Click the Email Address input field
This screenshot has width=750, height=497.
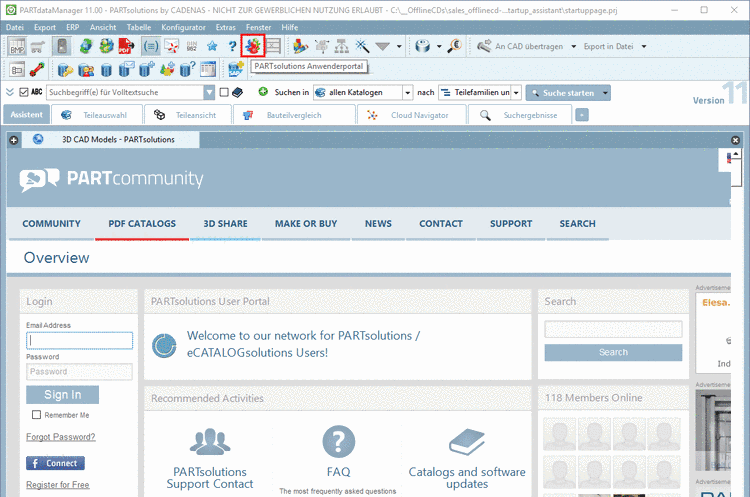pyautogui.click(x=79, y=341)
